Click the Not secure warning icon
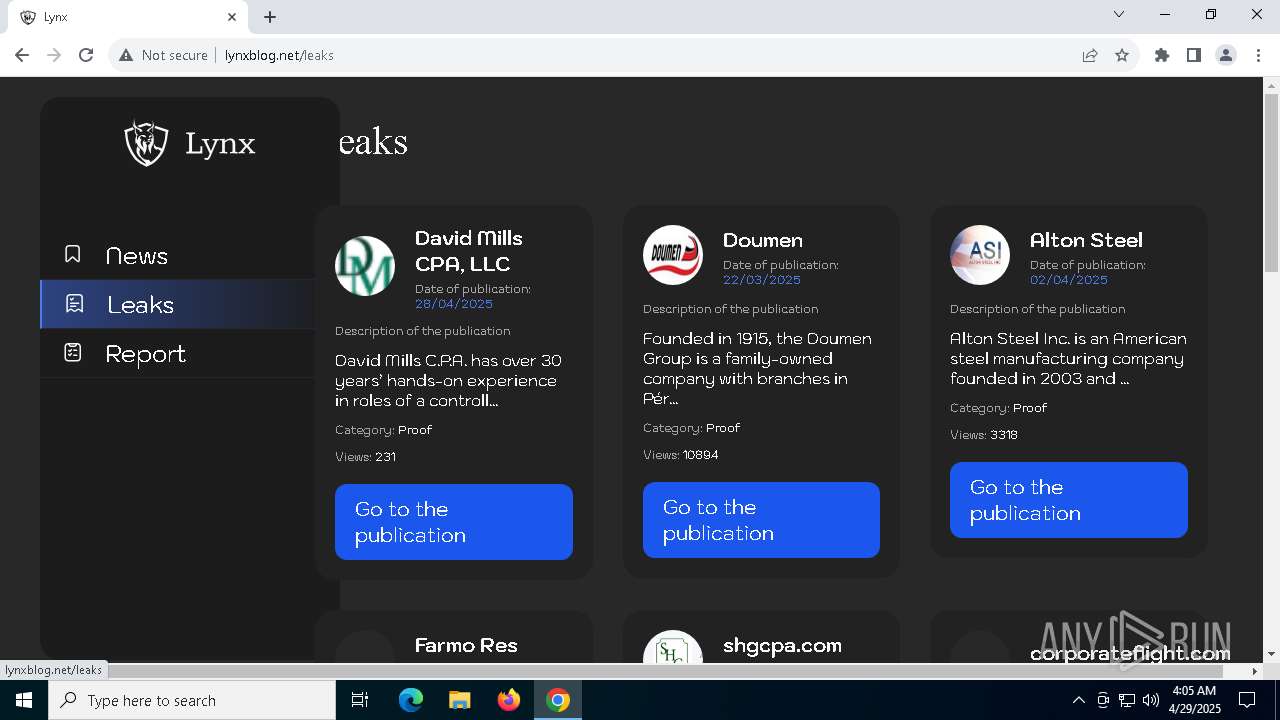This screenshot has width=1280, height=720. click(x=126, y=55)
